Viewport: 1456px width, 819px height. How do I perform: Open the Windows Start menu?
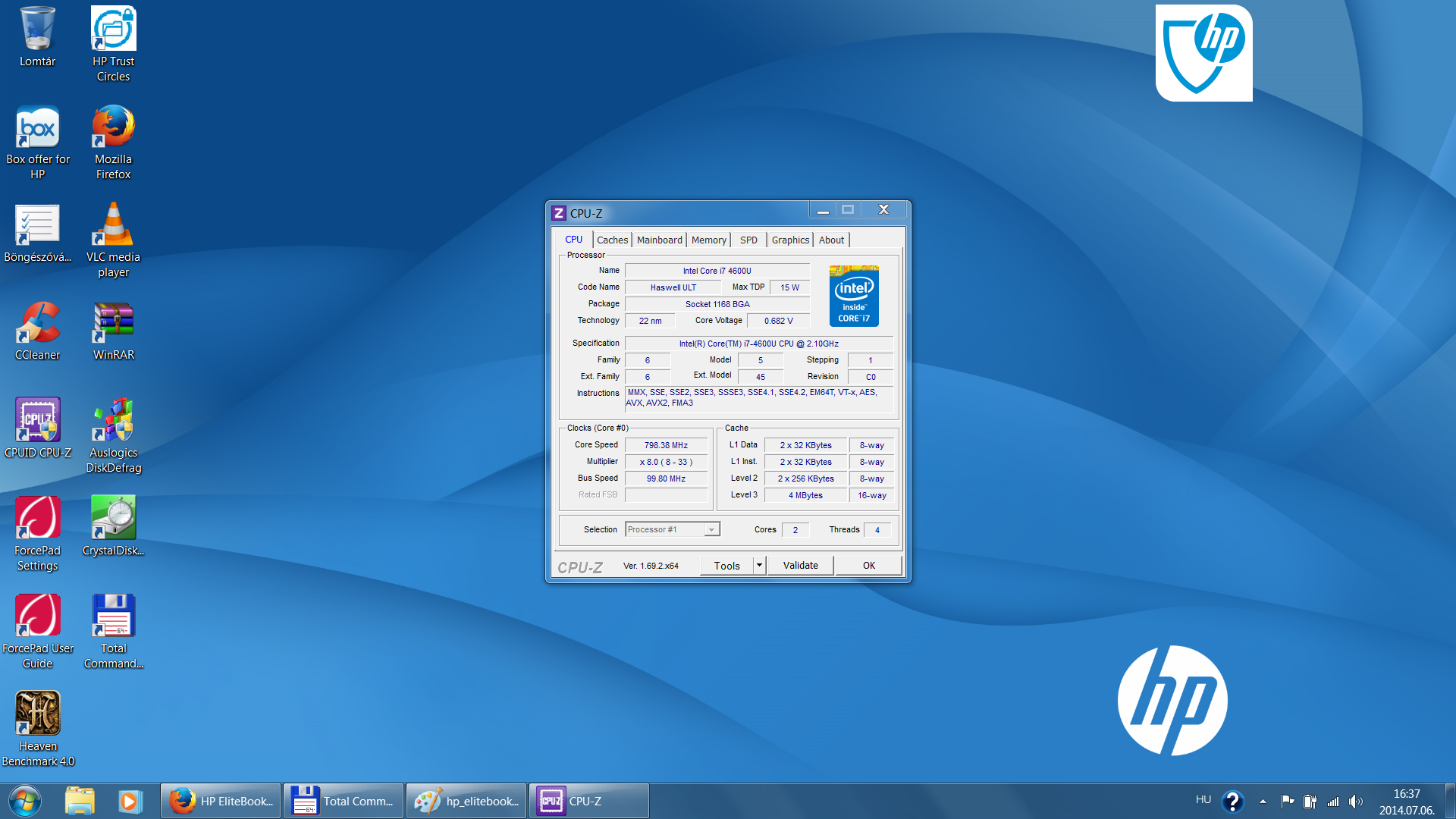[24, 800]
